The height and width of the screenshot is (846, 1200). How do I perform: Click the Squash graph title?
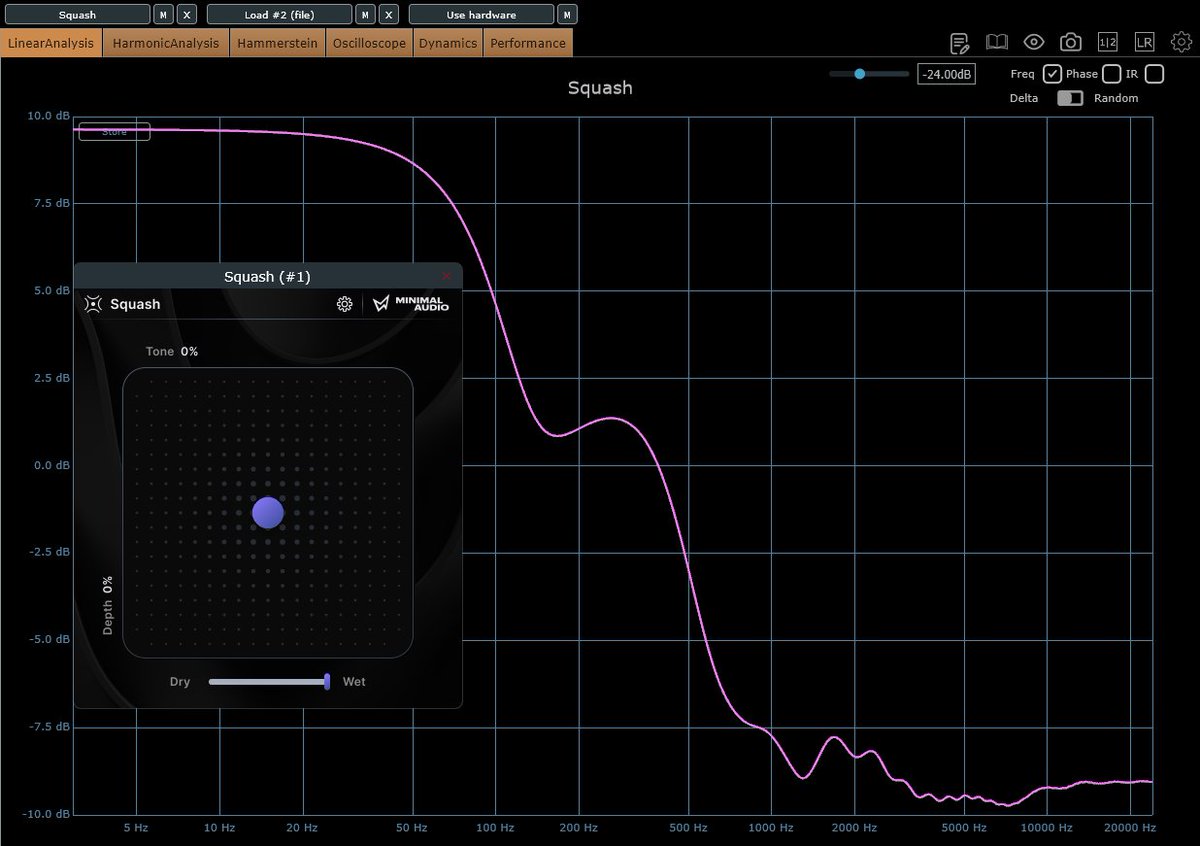[600, 87]
